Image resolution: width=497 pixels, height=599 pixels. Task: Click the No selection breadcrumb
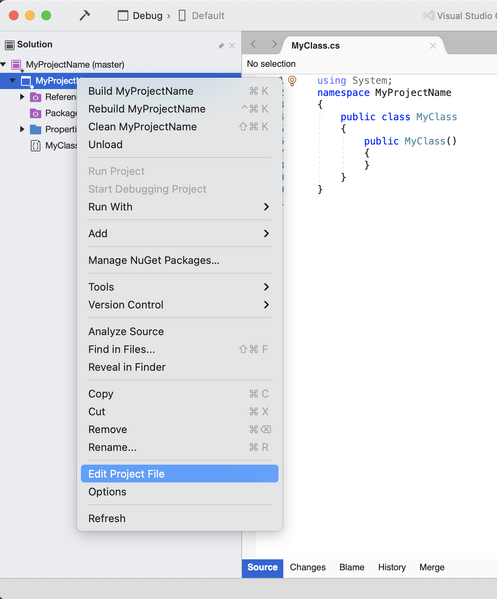click(271, 64)
